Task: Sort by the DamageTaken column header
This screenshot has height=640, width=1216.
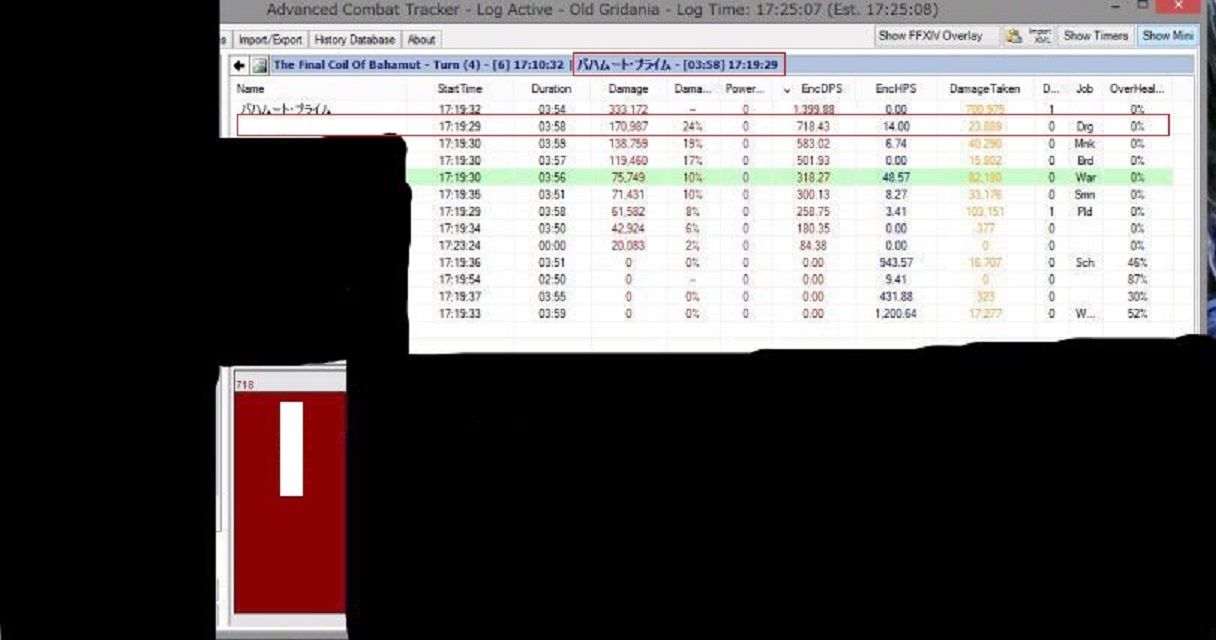Action: point(985,89)
